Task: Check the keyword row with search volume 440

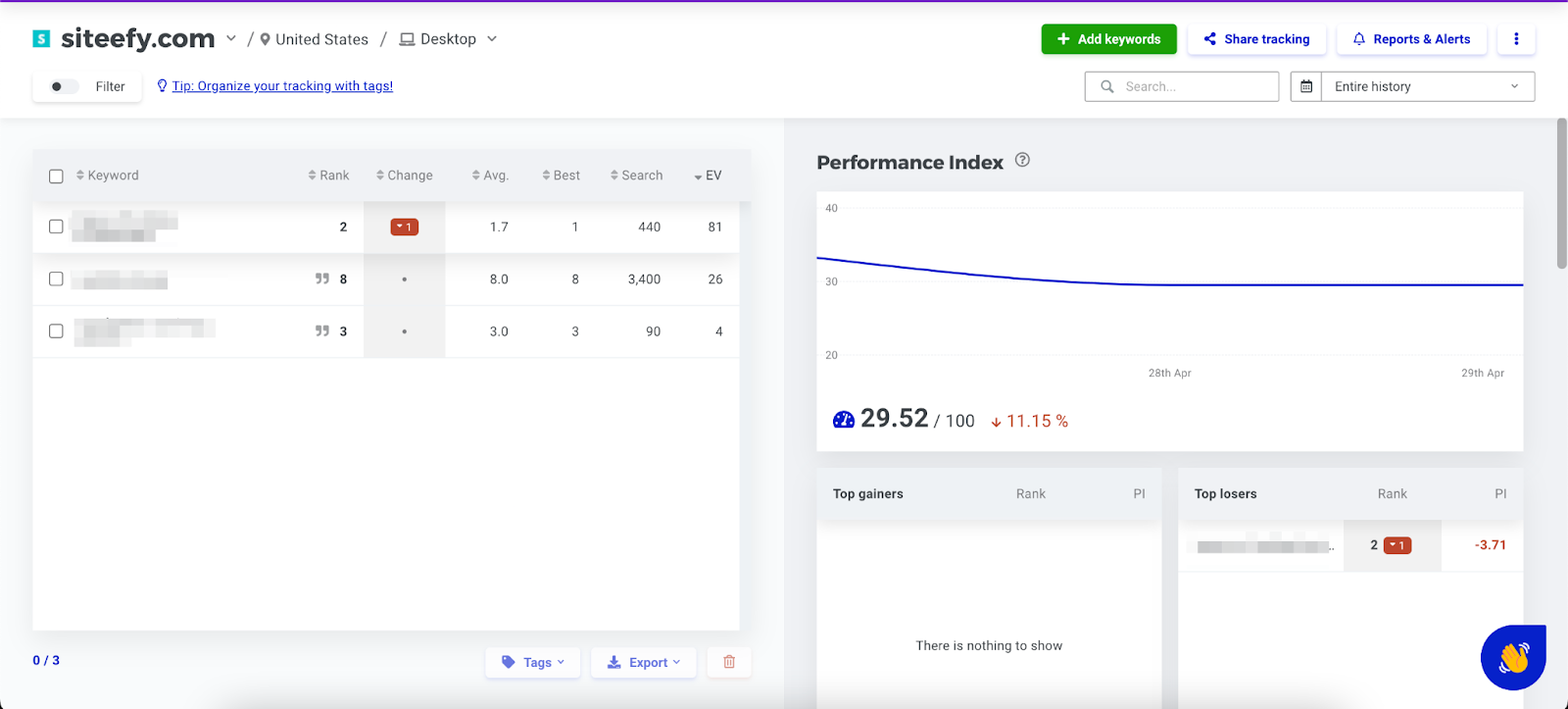Action: pos(56,227)
